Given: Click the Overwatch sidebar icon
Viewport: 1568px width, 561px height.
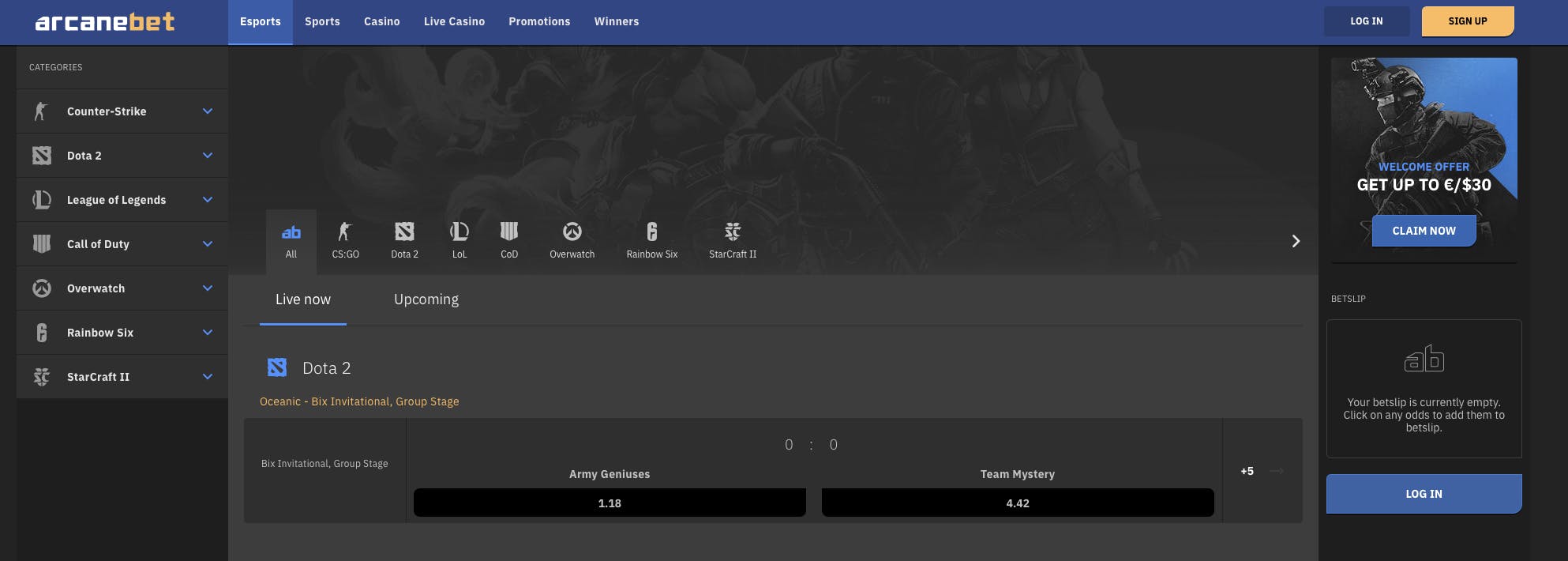Looking at the screenshot, I should (42, 288).
